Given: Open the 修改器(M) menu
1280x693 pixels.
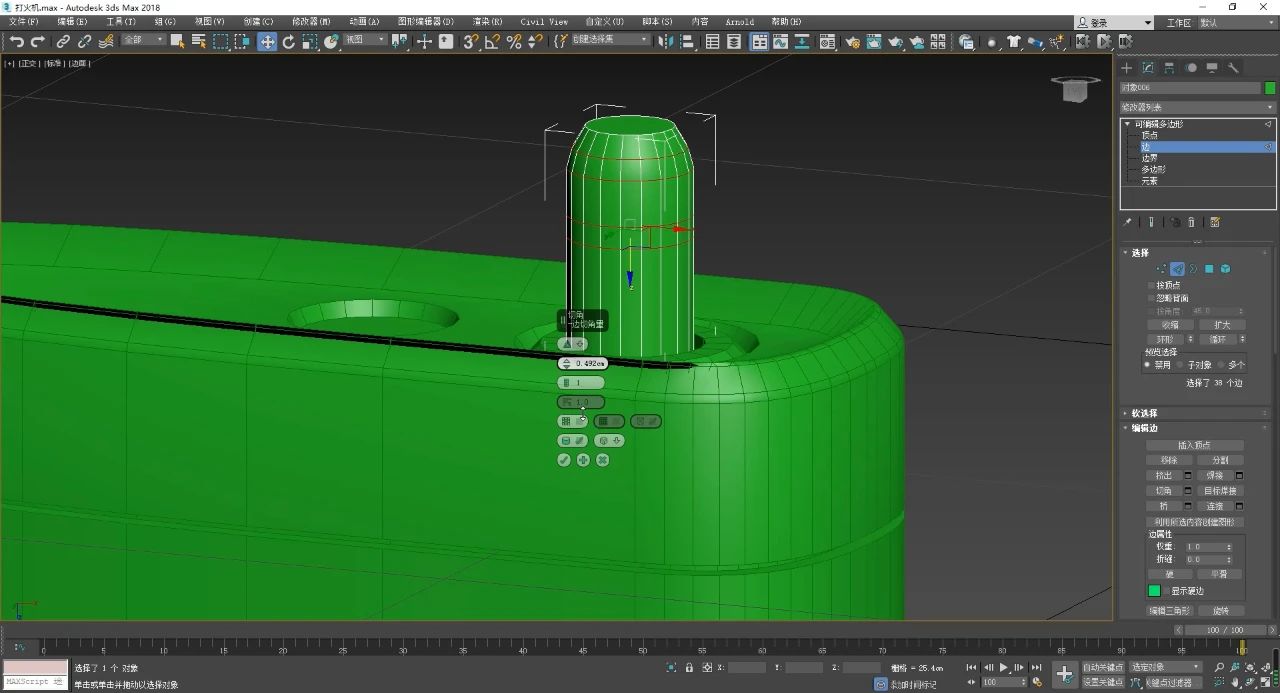Looking at the screenshot, I should point(311,21).
